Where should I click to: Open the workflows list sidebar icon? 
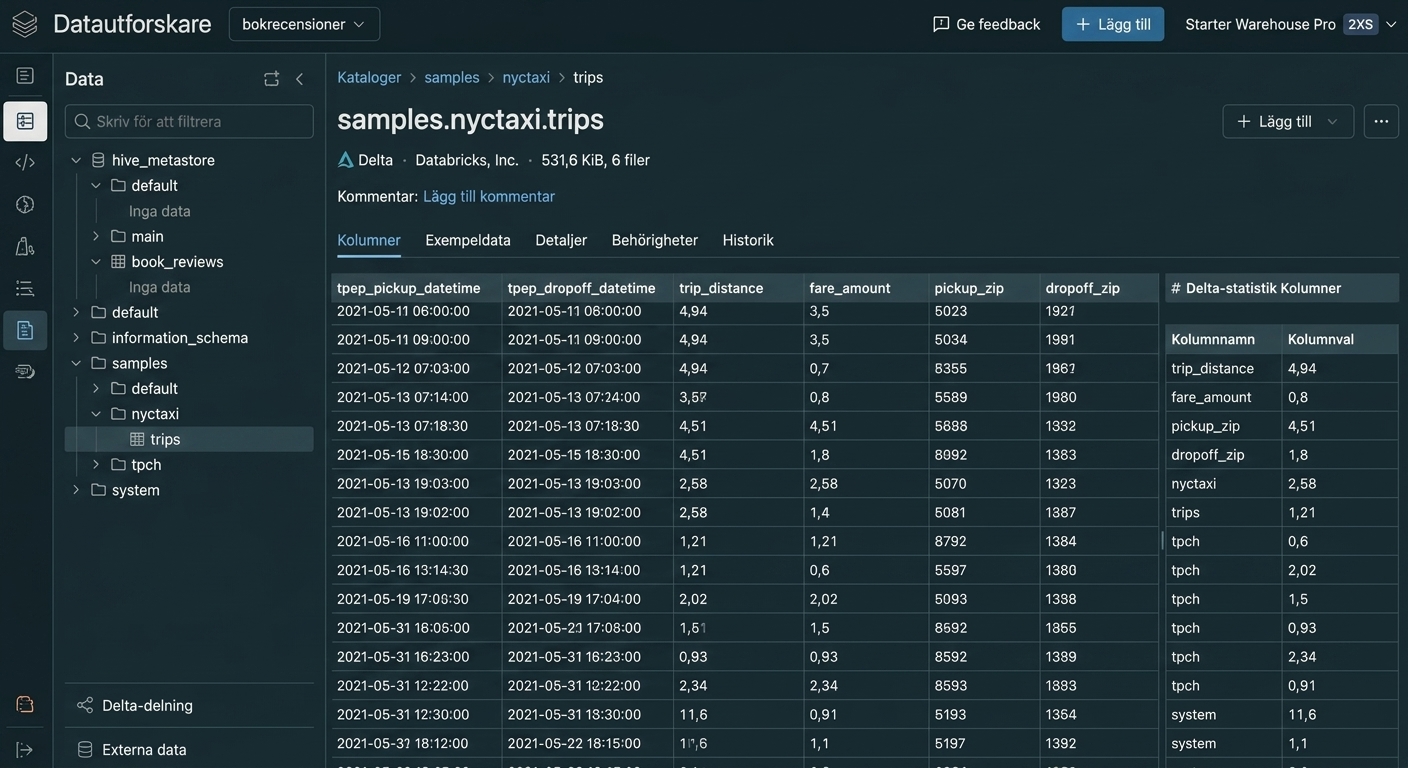(25, 288)
